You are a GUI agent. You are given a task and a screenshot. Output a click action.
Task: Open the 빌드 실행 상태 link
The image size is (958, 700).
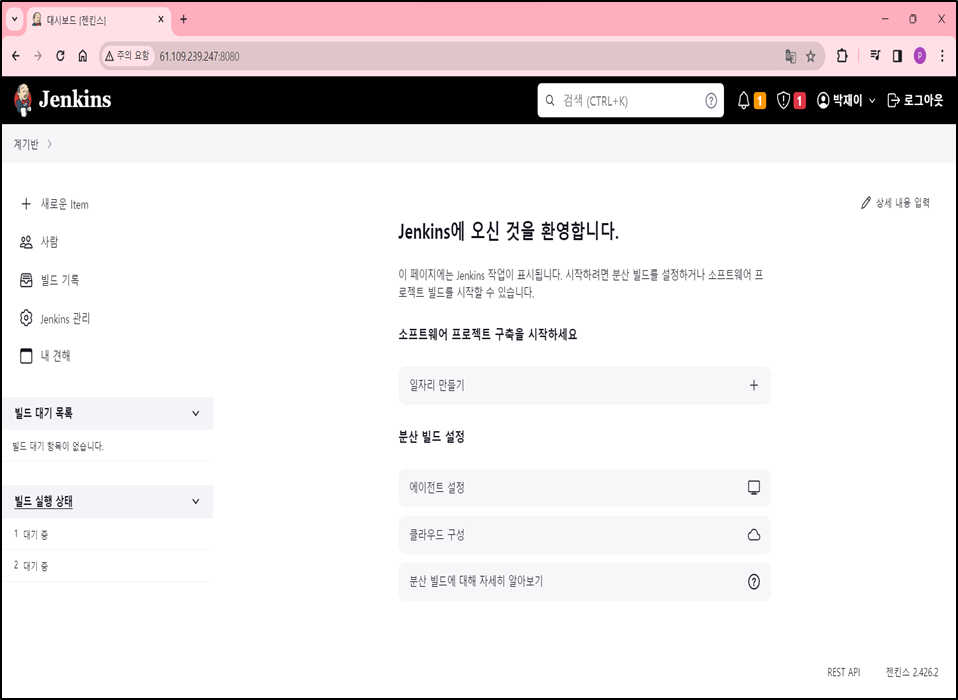43,501
